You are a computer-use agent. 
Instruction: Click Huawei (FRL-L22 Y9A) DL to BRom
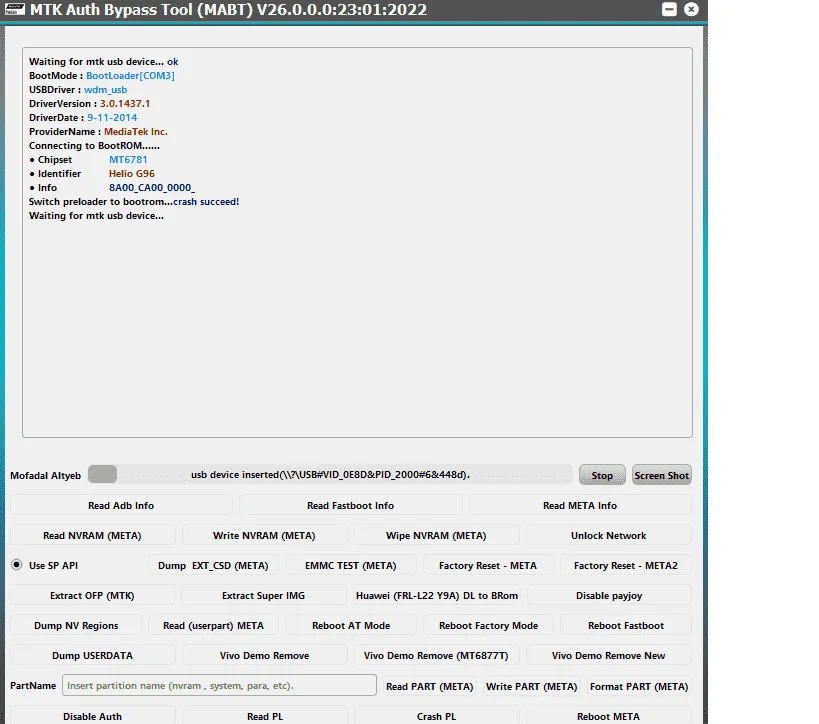pyautogui.click(x=437, y=595)
